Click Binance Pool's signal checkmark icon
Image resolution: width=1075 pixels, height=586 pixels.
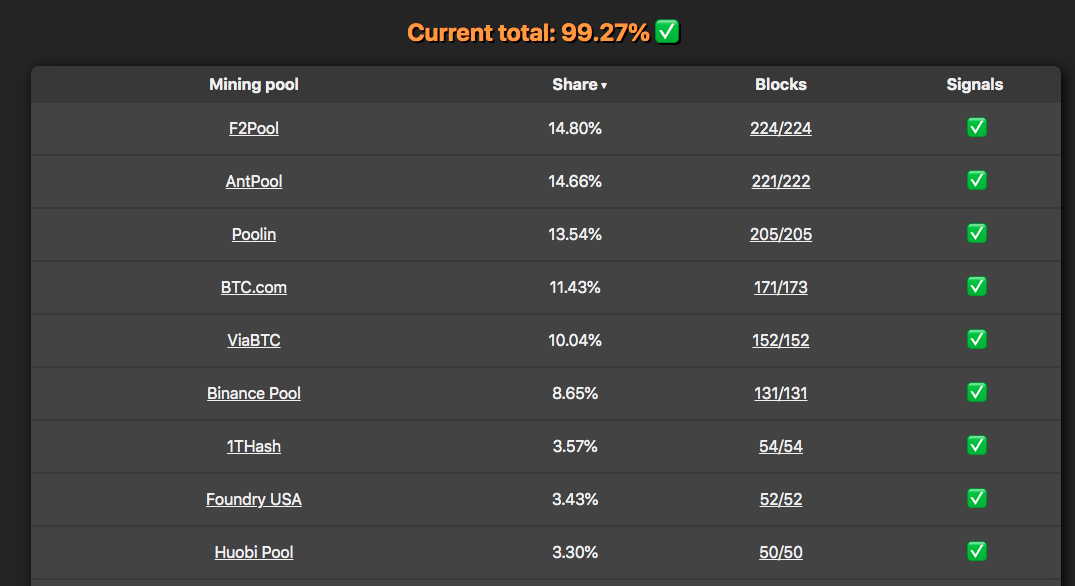(976, 392)
